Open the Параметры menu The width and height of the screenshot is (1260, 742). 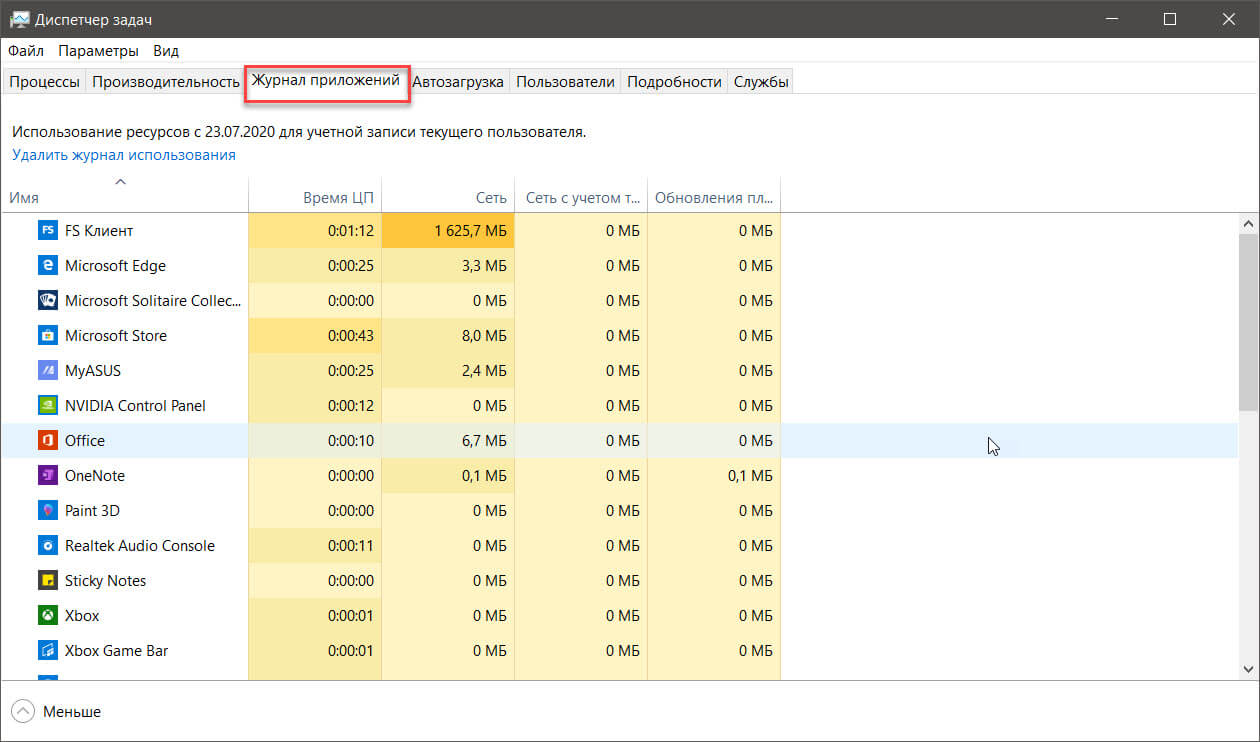98,51
